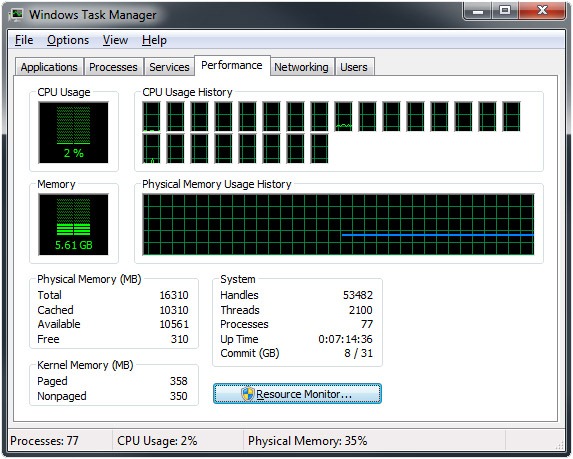Click the Total physical memory value 16310
The height and width of the screenshot is (459, 573).
(174, 295)
